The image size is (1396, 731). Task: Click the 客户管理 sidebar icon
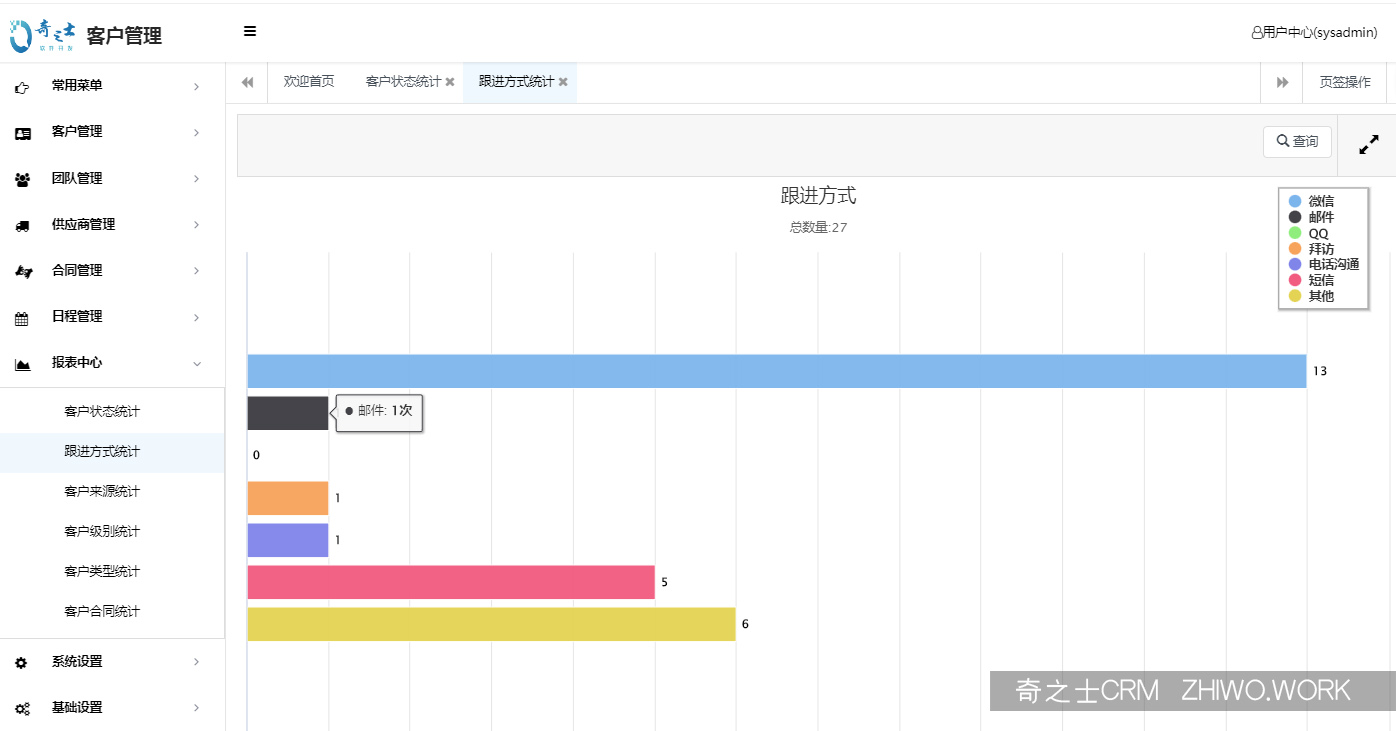22,131
